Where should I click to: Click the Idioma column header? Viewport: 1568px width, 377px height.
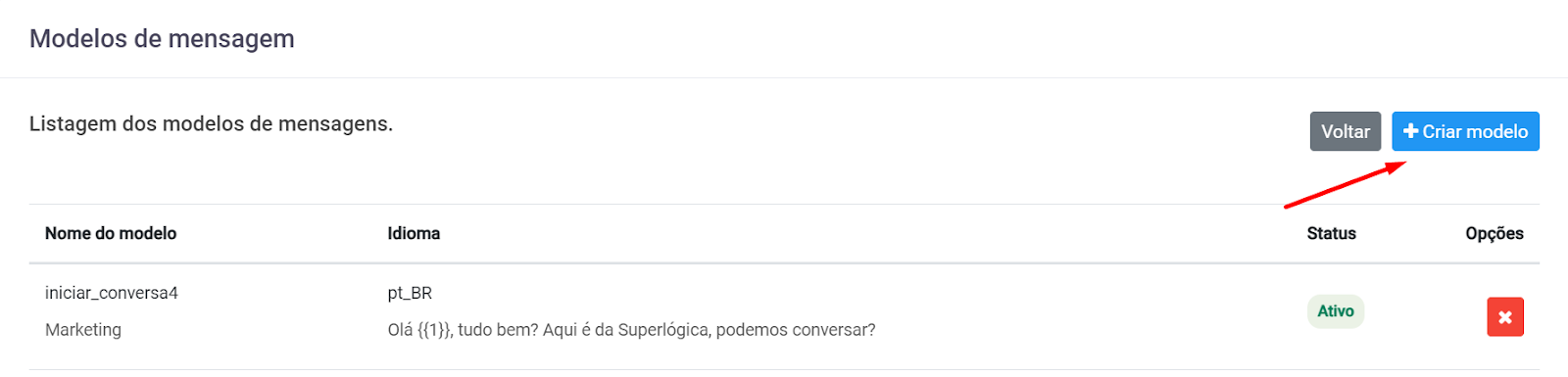(x=414, y=233)
